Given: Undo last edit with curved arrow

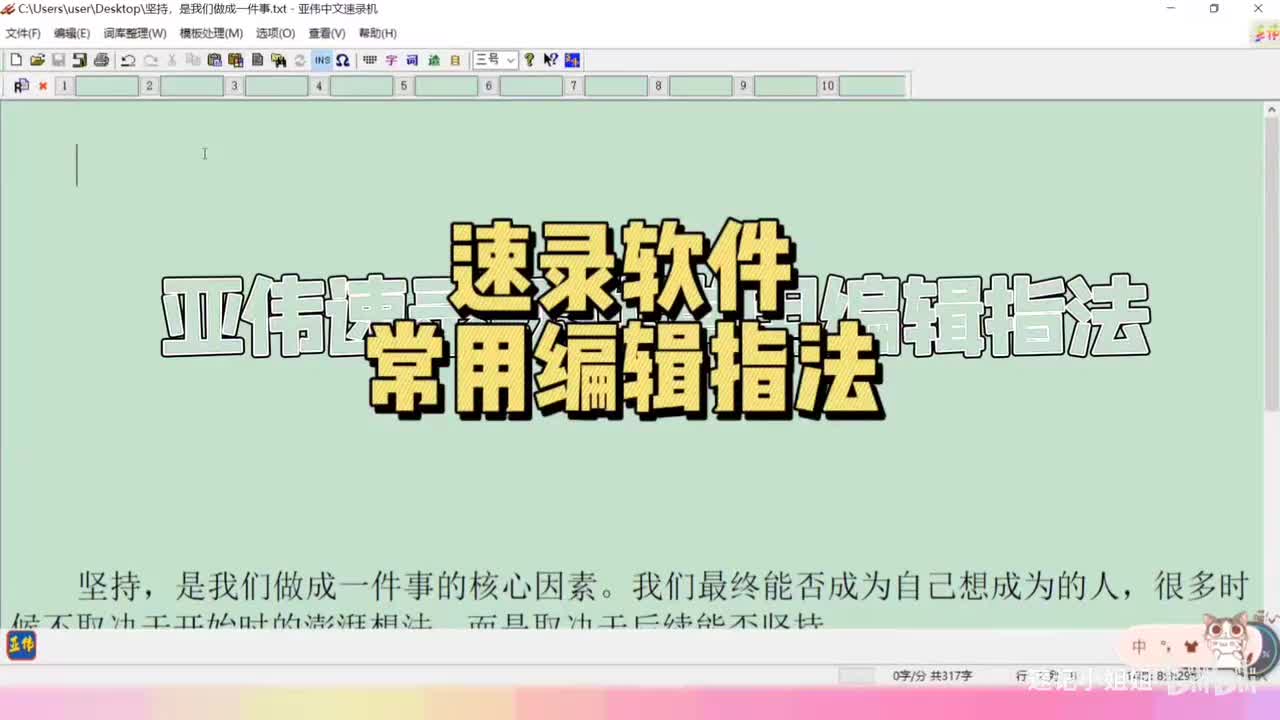Looking at the screenshot, I should pos(128,60).
